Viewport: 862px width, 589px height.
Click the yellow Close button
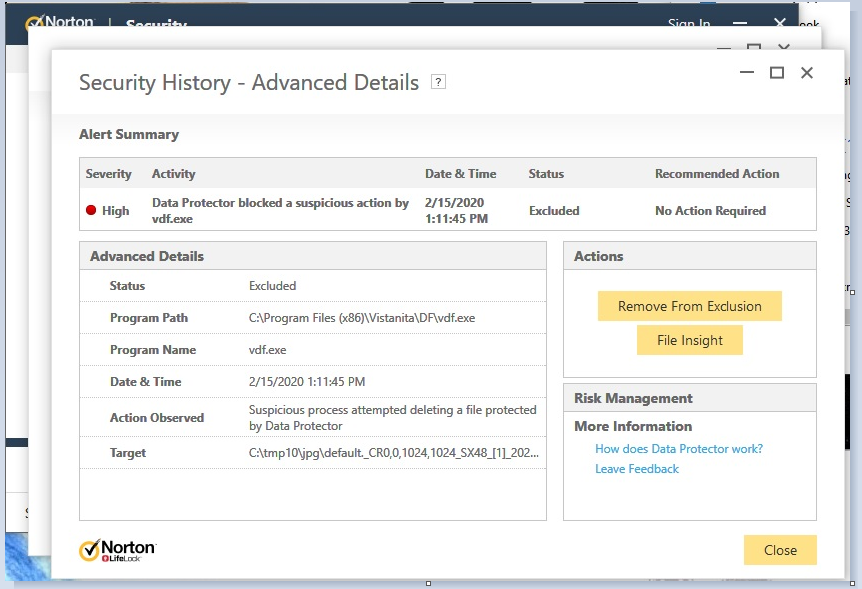(x=780, y=550)
